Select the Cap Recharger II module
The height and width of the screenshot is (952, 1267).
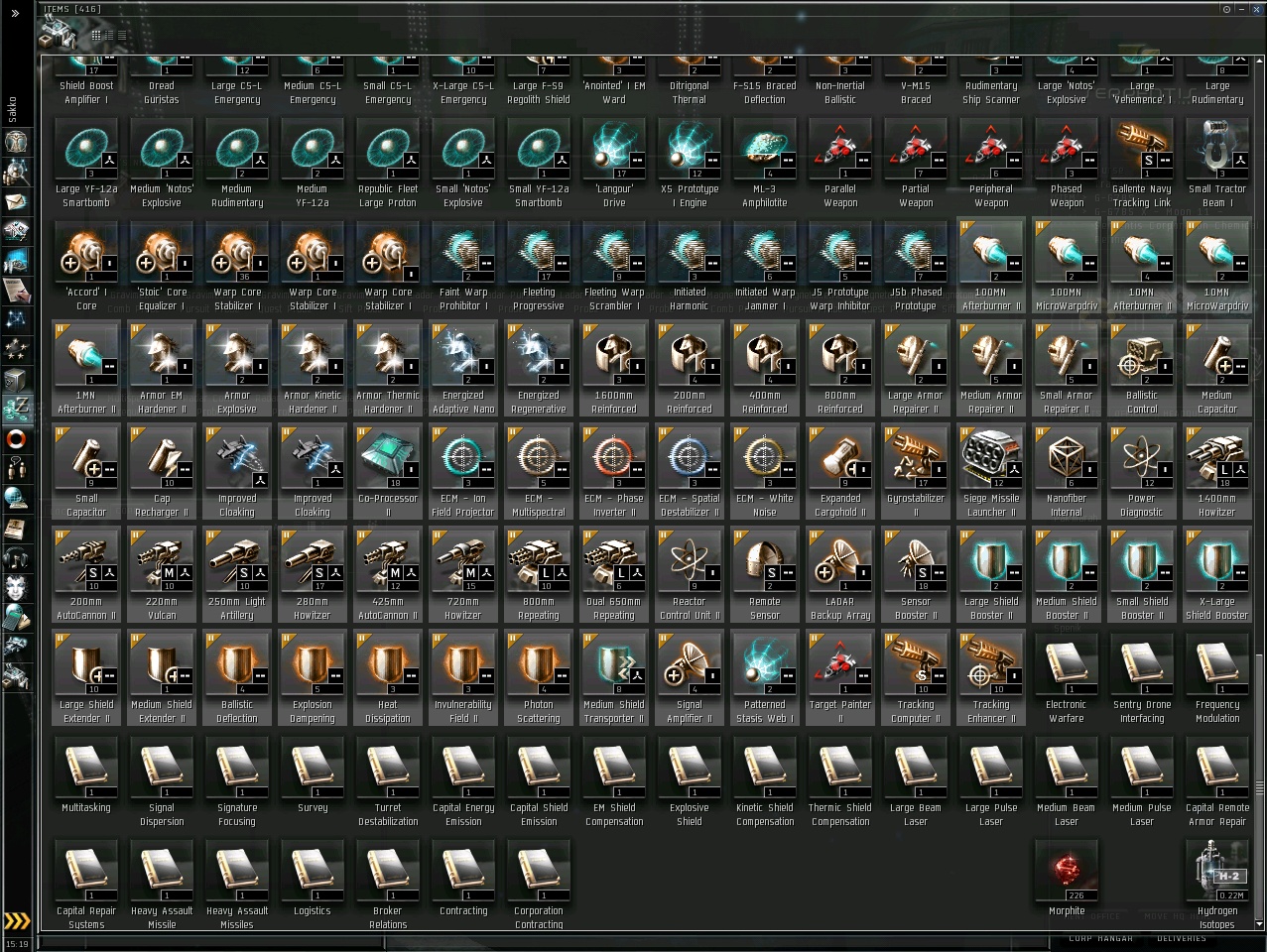point(162,472)
